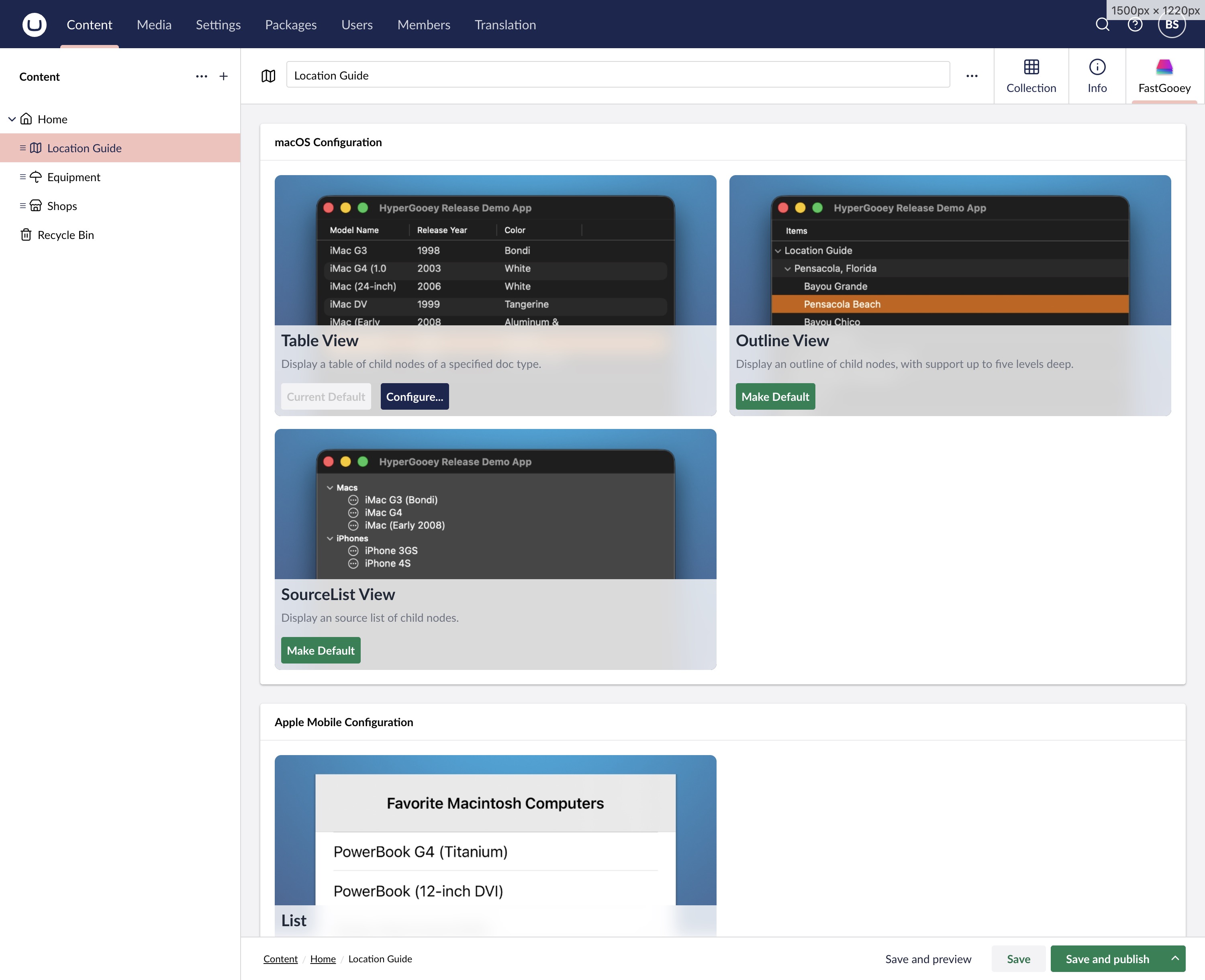Screen dimensions: 1205x980
Task: Select Equipment in the content tree
Action: [x=120, y=177]
